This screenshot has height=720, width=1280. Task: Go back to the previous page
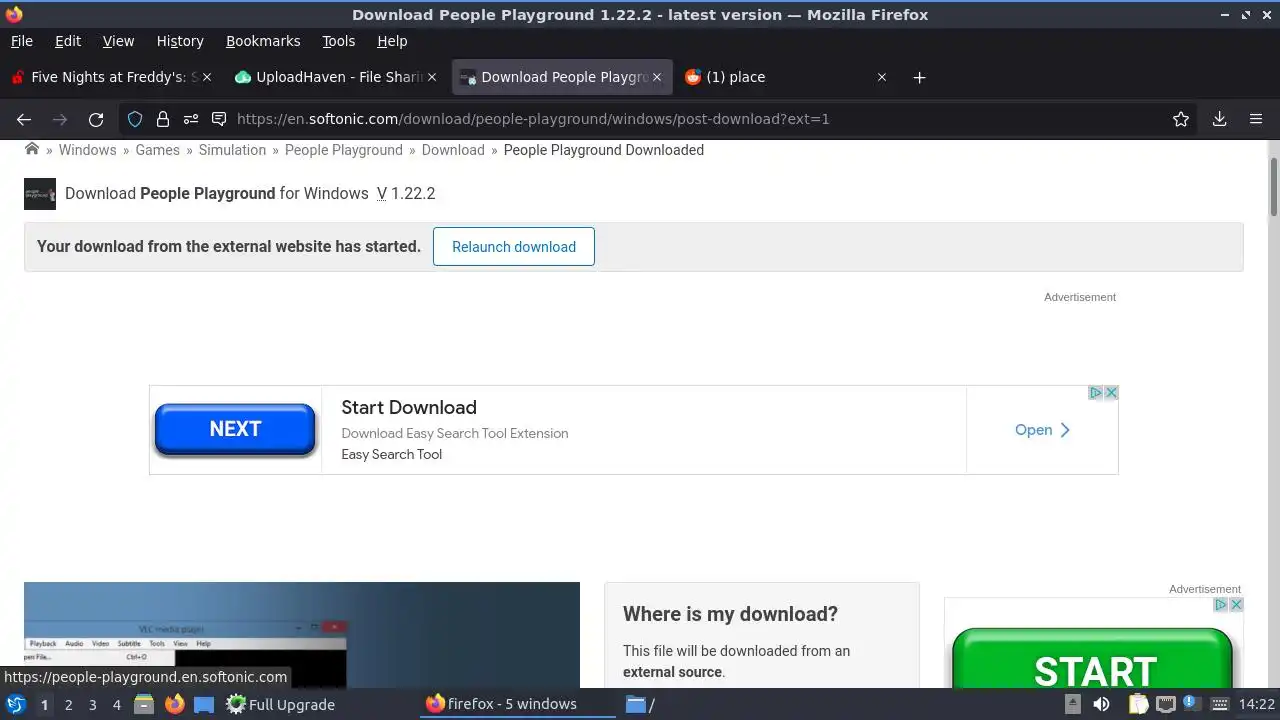(24, 119)
